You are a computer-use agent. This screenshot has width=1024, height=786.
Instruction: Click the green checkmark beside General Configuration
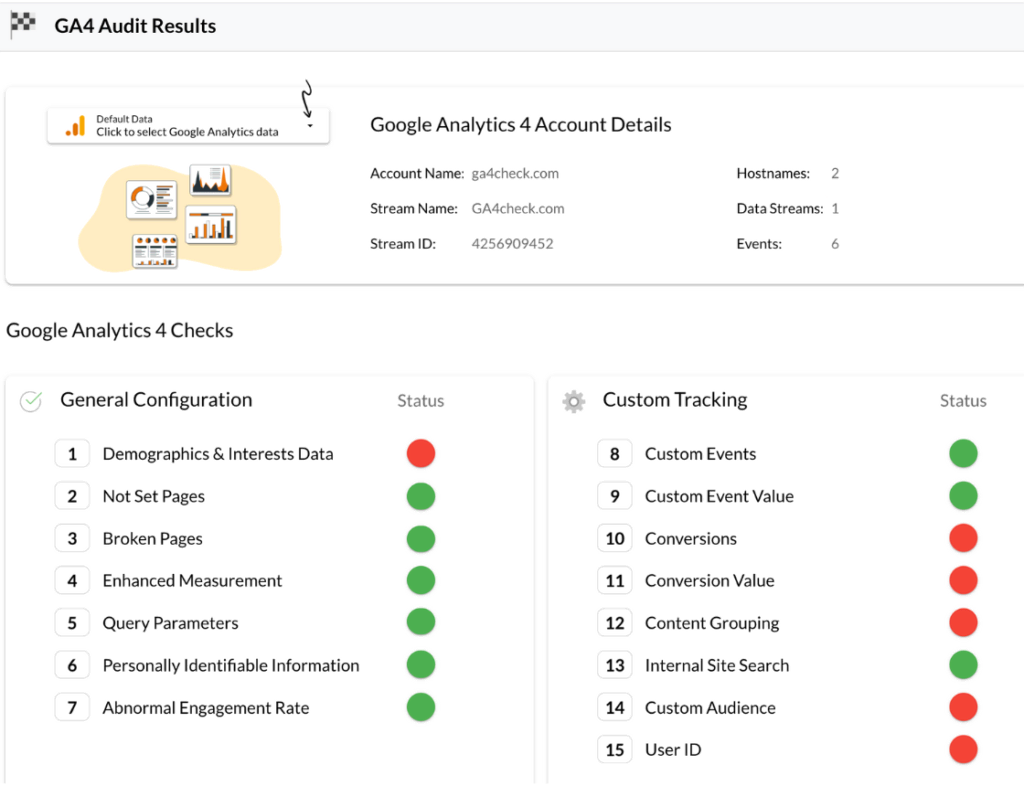coord(30,400)
